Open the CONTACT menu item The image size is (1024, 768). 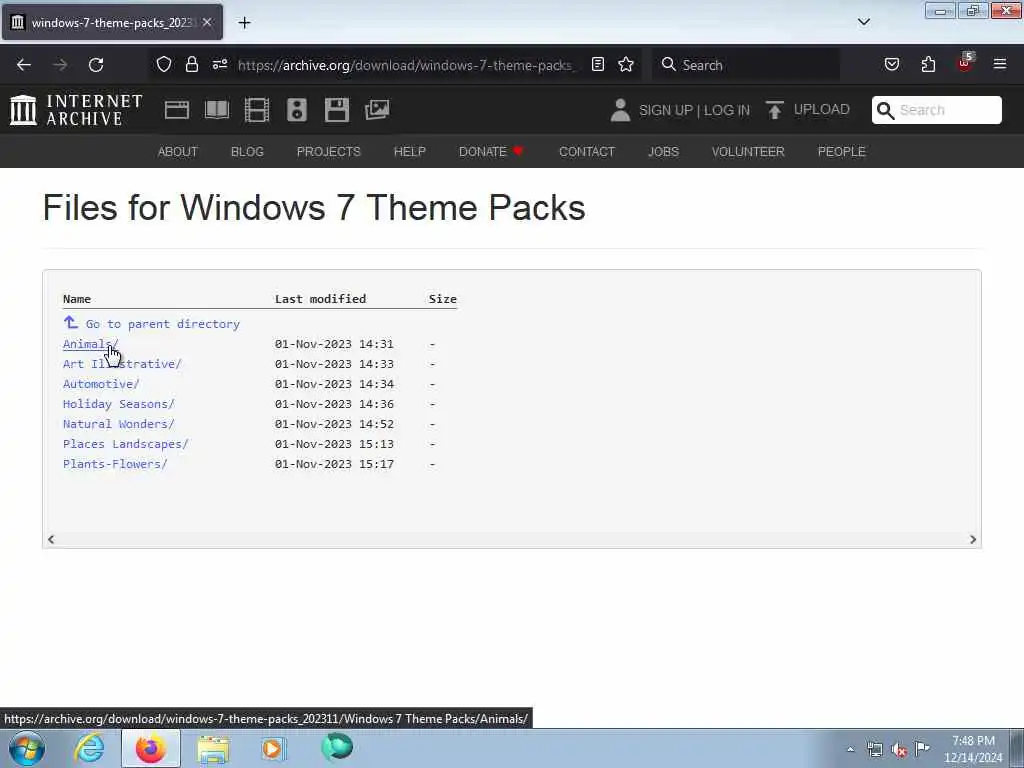click(x=586, y=152)
